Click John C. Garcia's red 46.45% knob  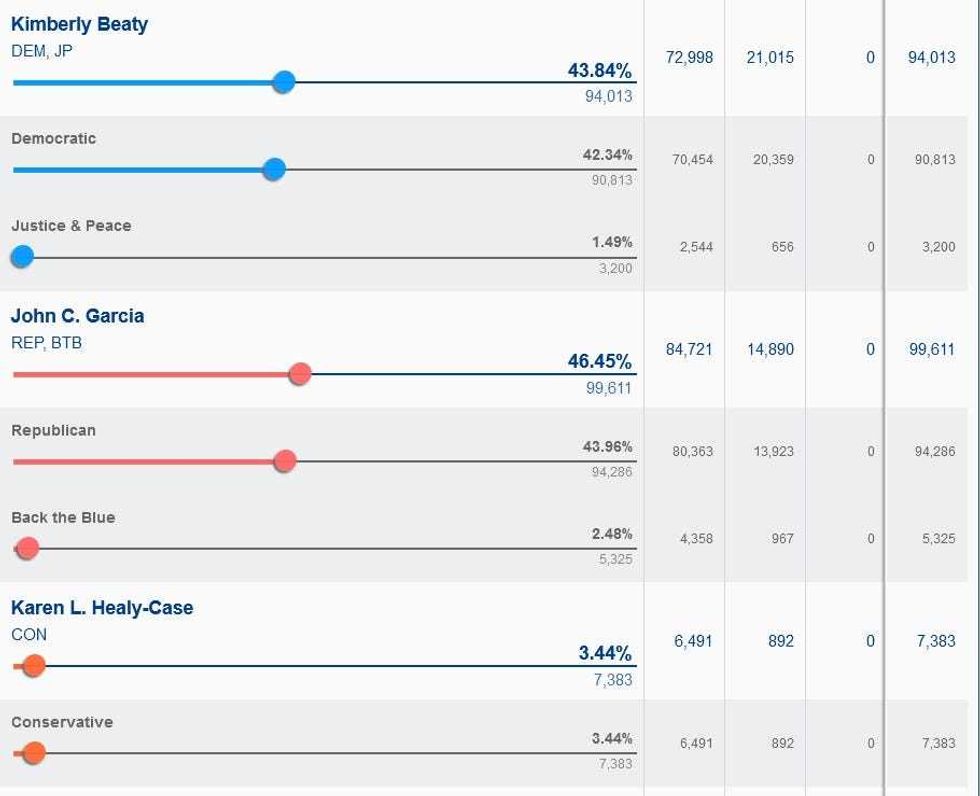[300, 374]
